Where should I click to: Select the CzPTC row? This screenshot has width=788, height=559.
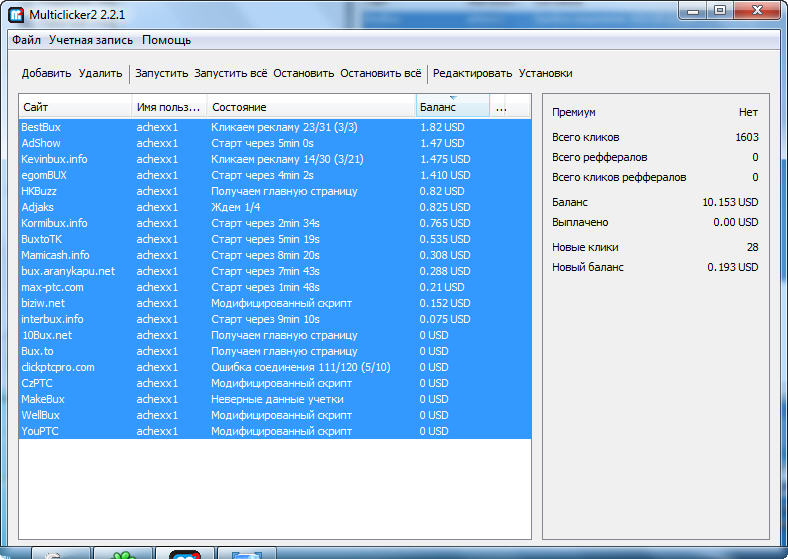(275, 383)
